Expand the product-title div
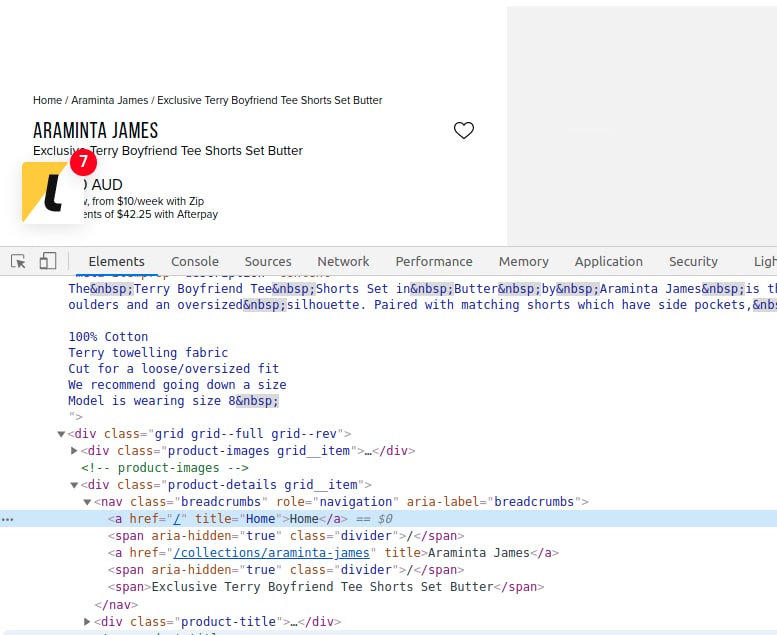Image resolution: width=777 pixels, height=635 pixels. tap(87, 622)
